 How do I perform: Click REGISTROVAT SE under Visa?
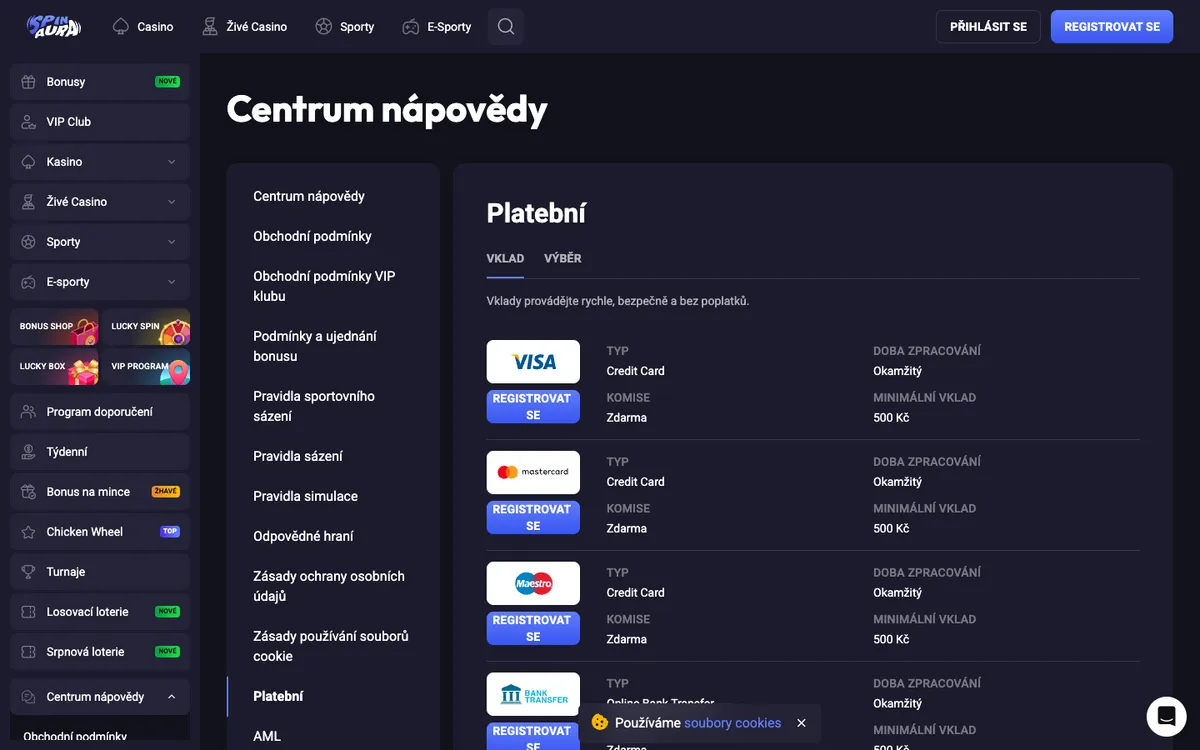[533, 406]
